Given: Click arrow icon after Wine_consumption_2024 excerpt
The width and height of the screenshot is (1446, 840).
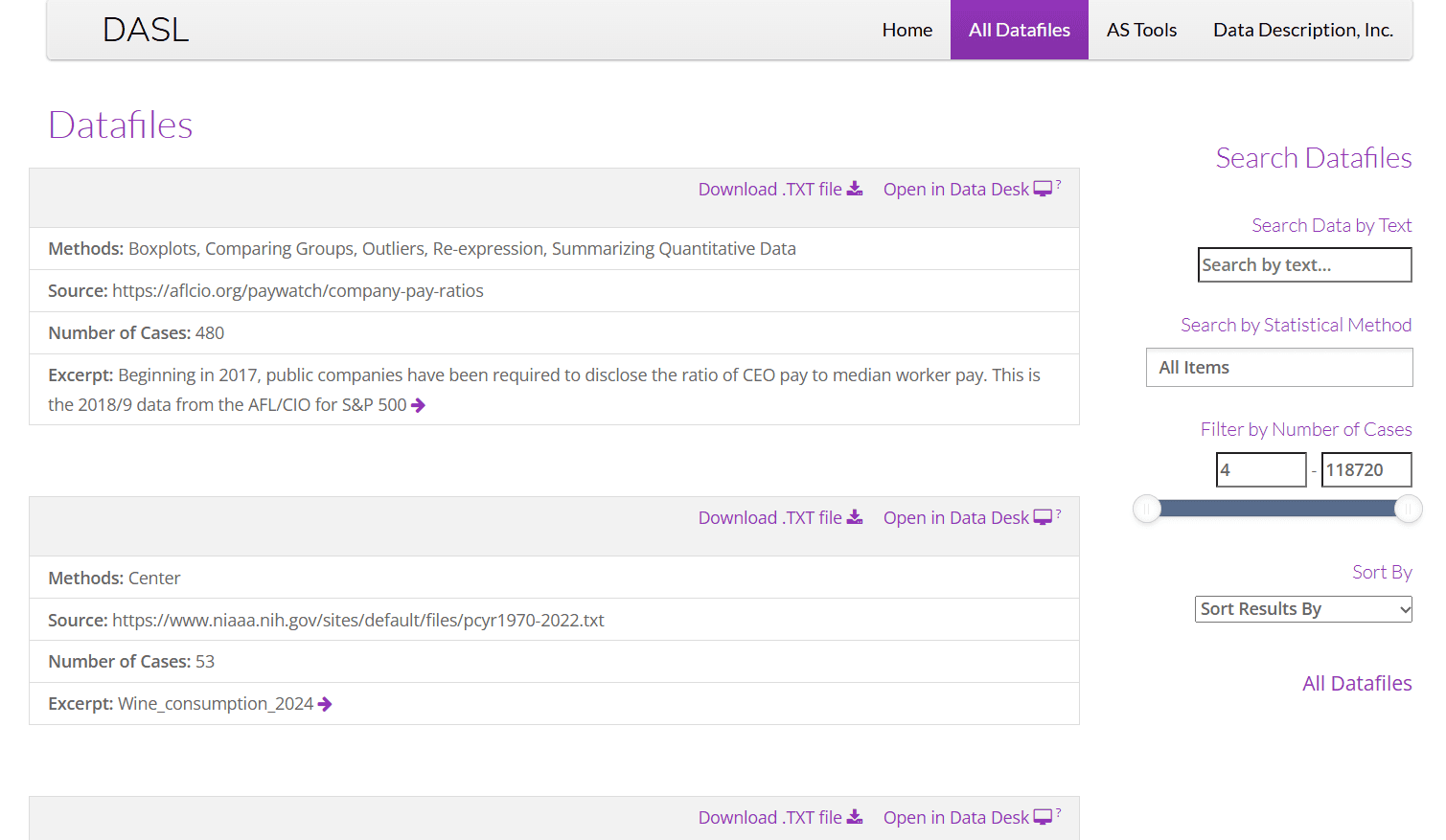Looking at the screenshot, I should [x=325, y=704].
